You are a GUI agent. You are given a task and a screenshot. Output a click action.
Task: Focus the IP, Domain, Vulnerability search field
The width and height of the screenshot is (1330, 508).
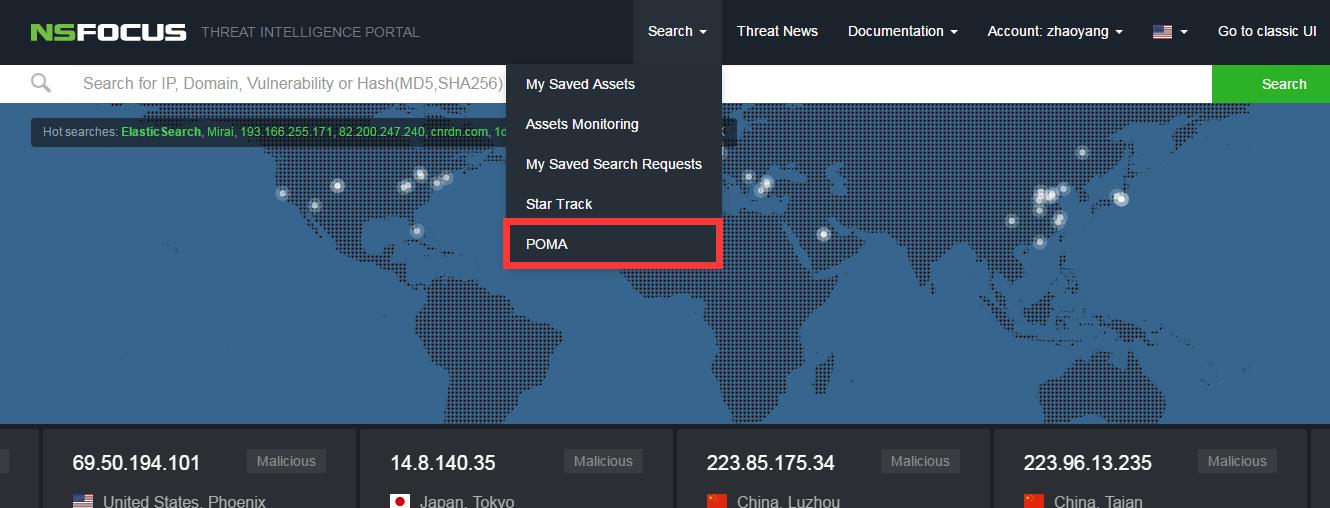point(290,84)
